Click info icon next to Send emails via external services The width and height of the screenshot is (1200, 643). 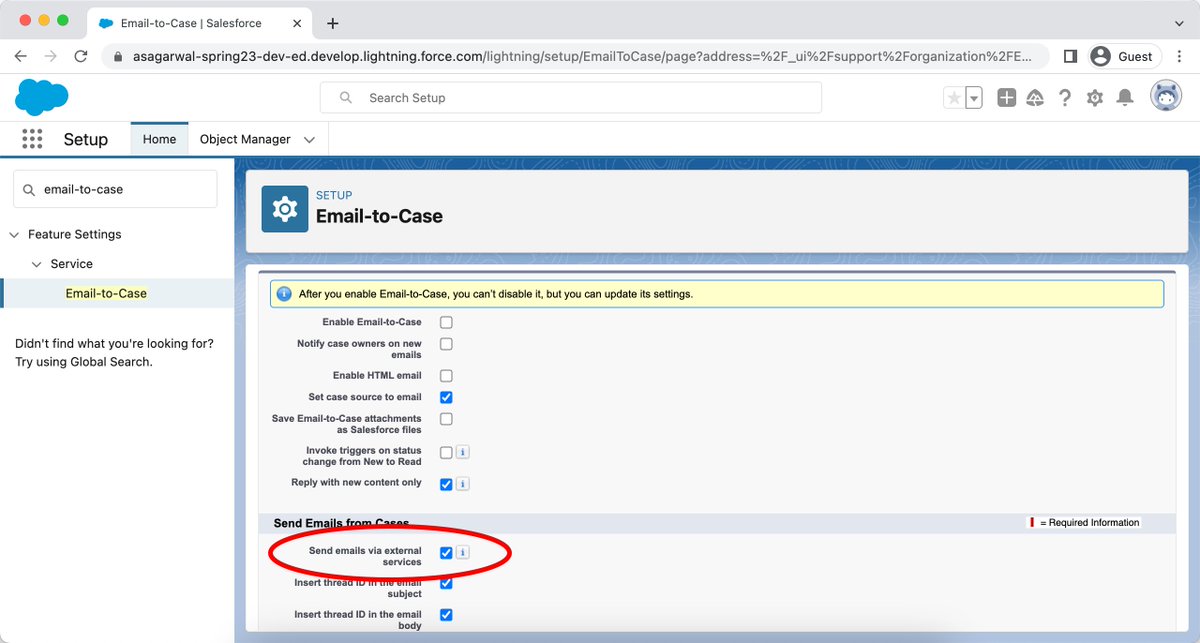pos(463,552)
